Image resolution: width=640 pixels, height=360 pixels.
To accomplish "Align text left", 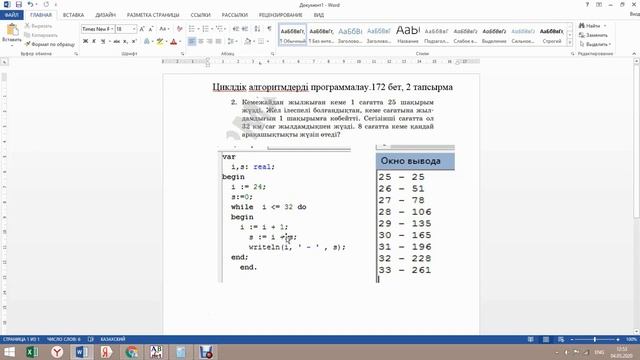I will 192,41.
